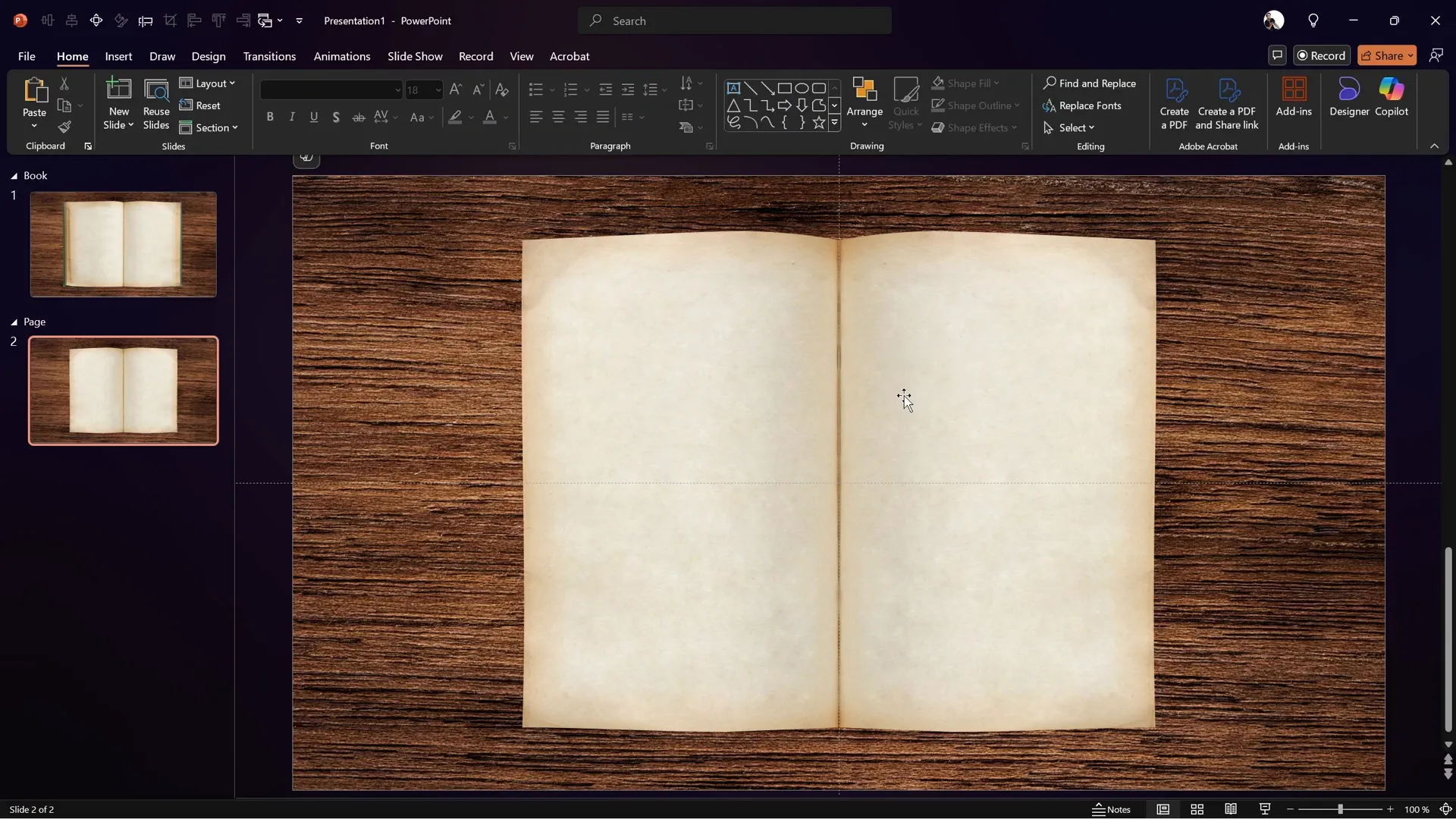1456x819 pixels.
Task: Open the Animations tab
Action: pyautogui.click(x=342, y=56)
